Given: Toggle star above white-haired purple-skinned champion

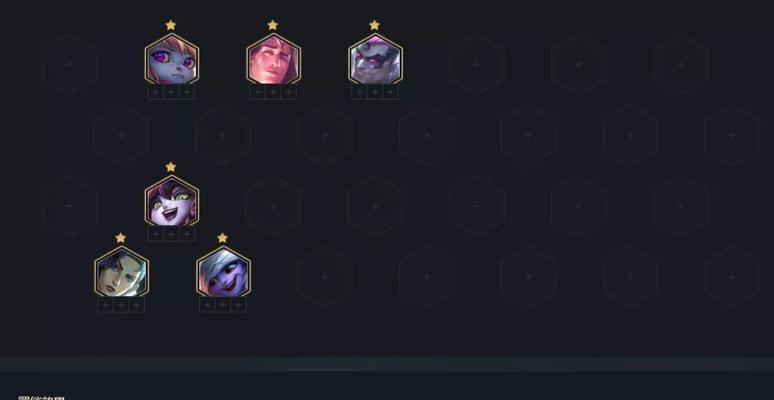Looking at the screenshot, I should [222, 238].
